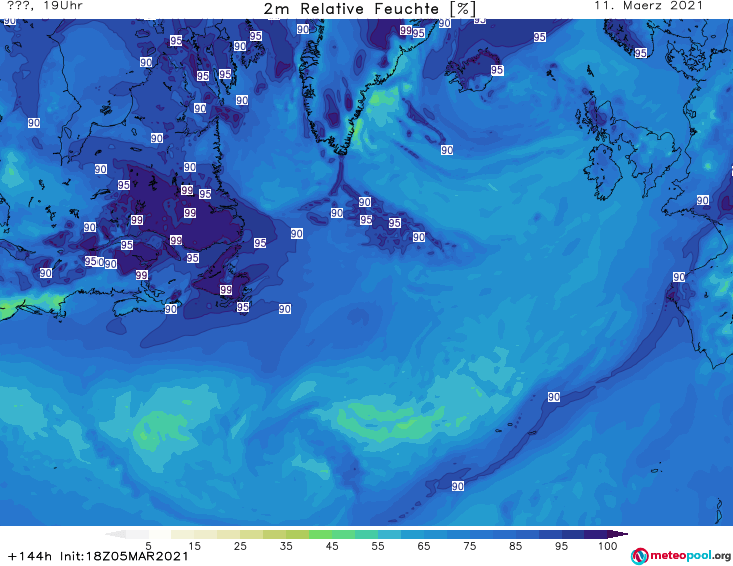Open the meteopool.org logo link
The width and height of the screenshot is (733, 566).
point(681,556)
